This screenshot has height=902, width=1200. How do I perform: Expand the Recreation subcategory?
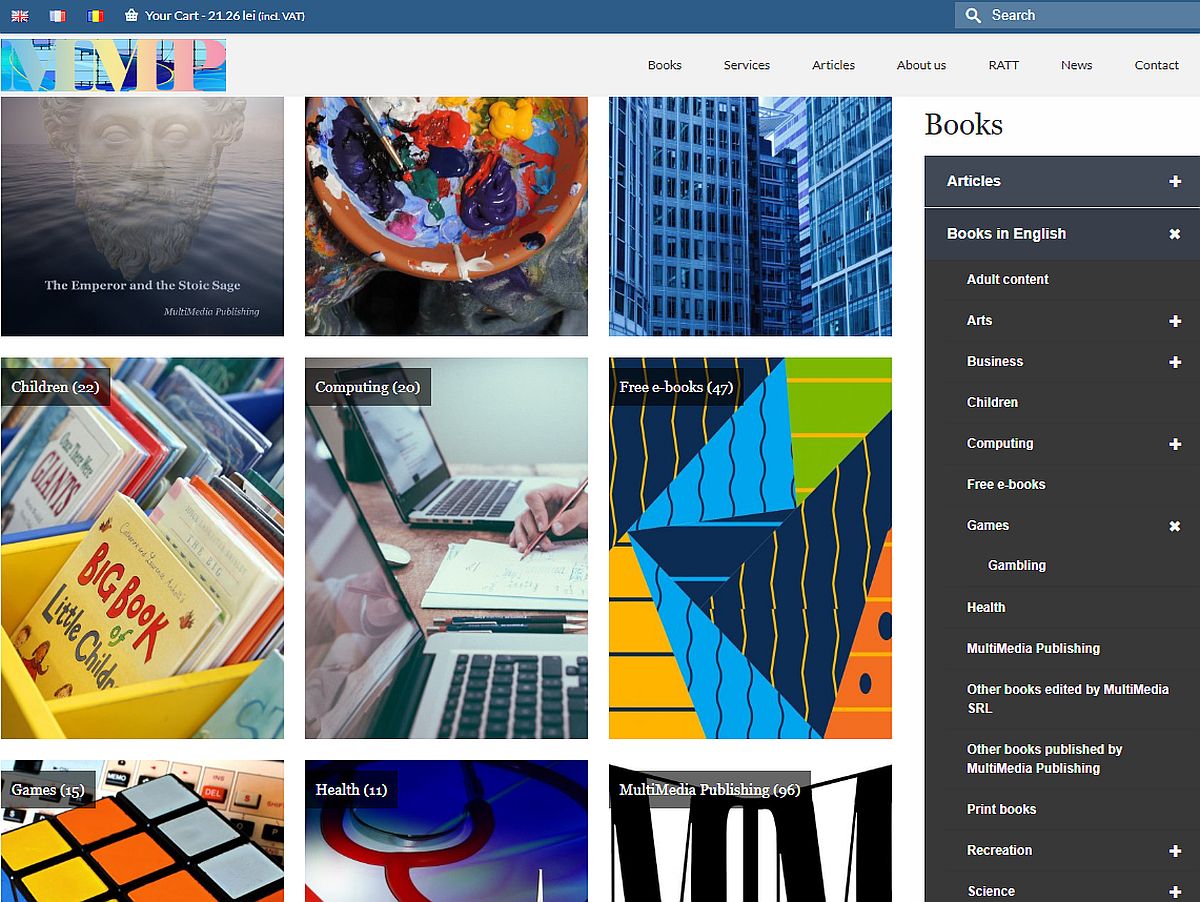coord(1175,851)
